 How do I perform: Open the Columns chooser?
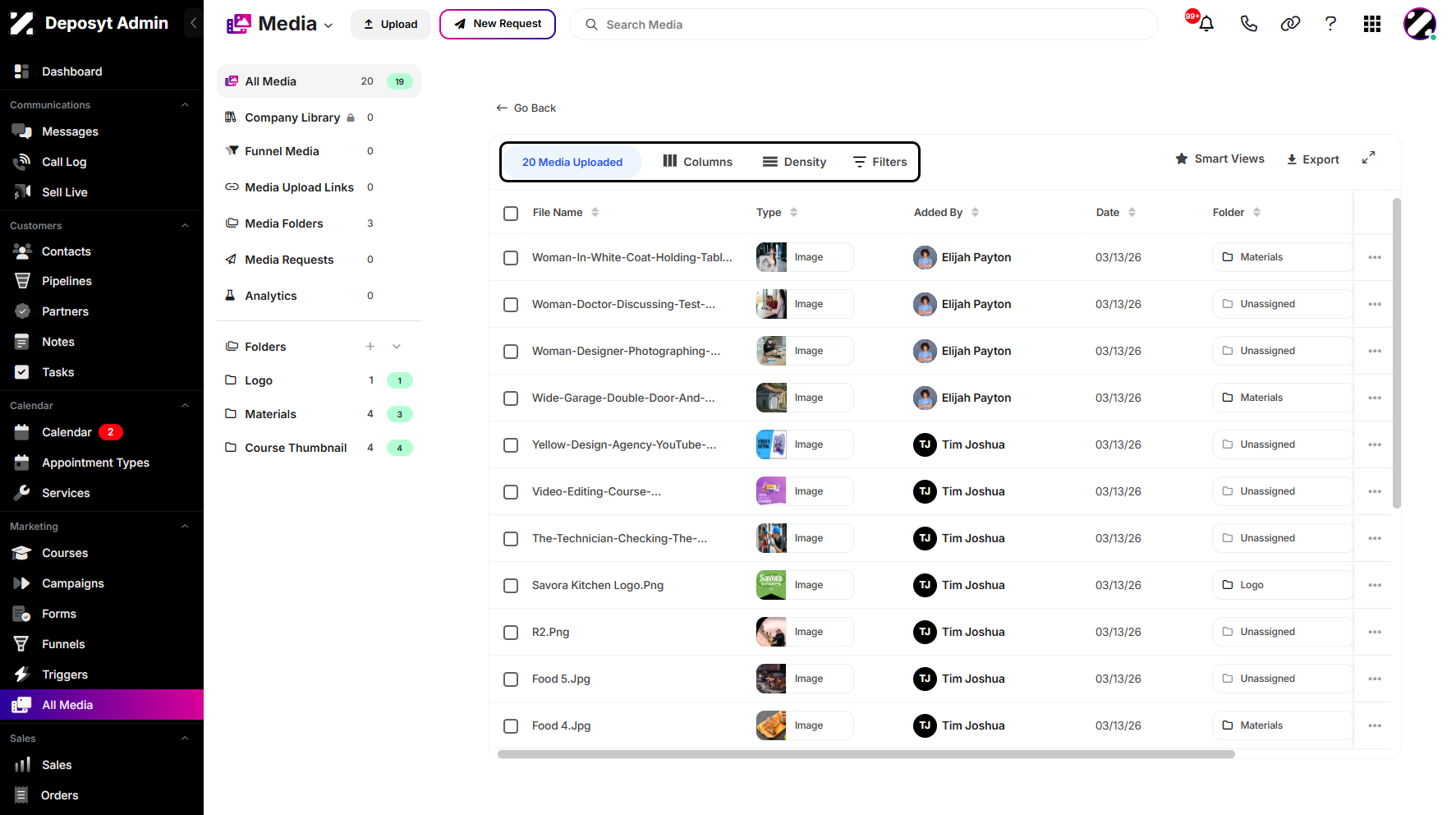(x=698, y=162)
